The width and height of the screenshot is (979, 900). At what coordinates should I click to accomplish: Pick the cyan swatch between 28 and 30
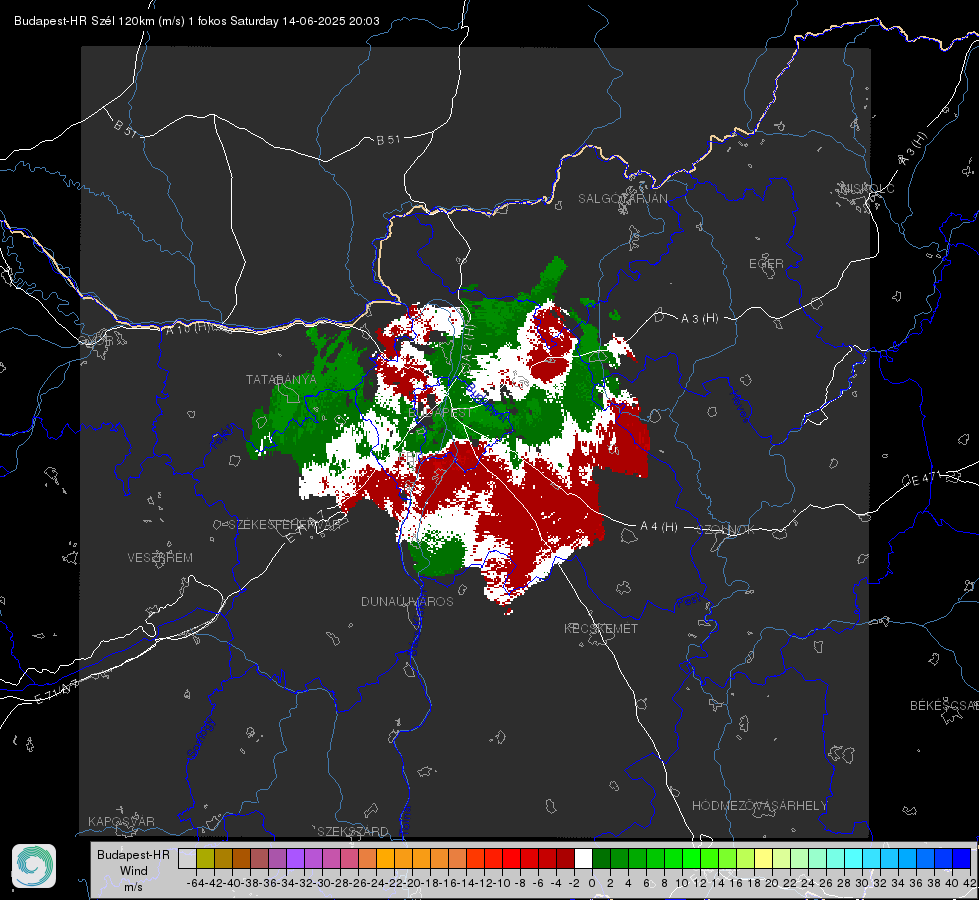854,858
